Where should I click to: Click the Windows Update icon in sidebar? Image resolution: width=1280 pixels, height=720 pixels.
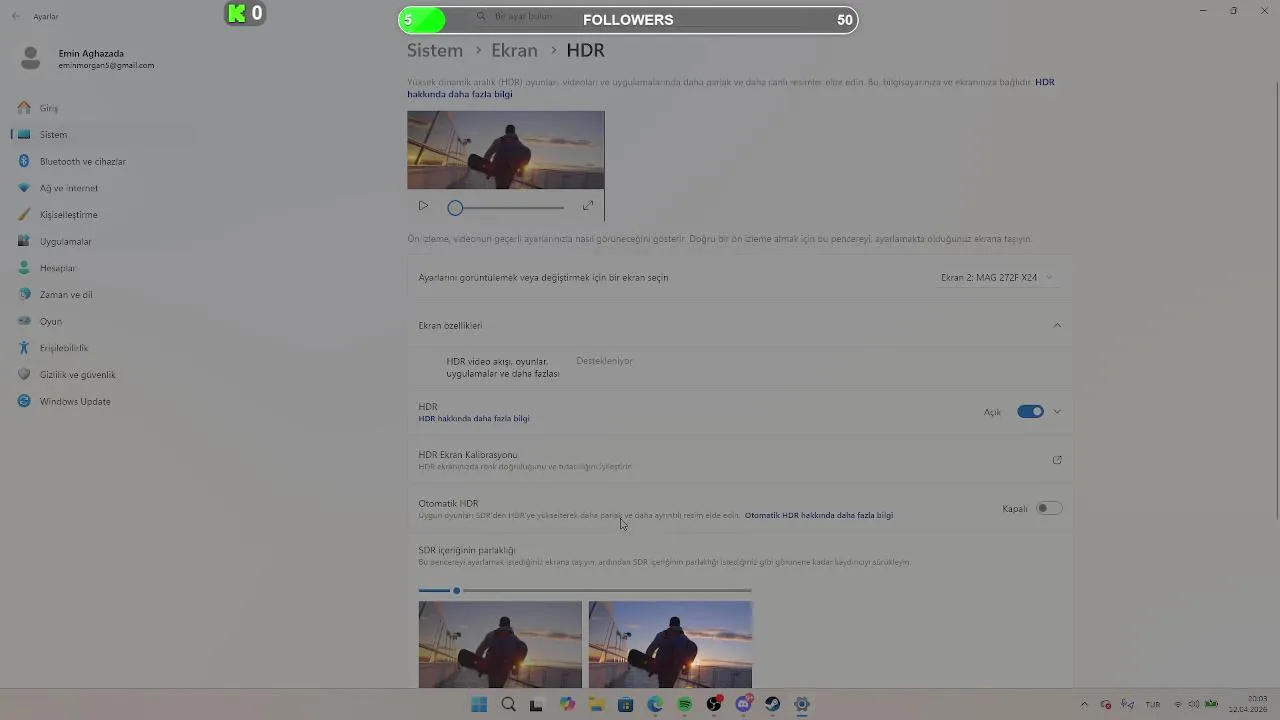(x=24, y=401)
